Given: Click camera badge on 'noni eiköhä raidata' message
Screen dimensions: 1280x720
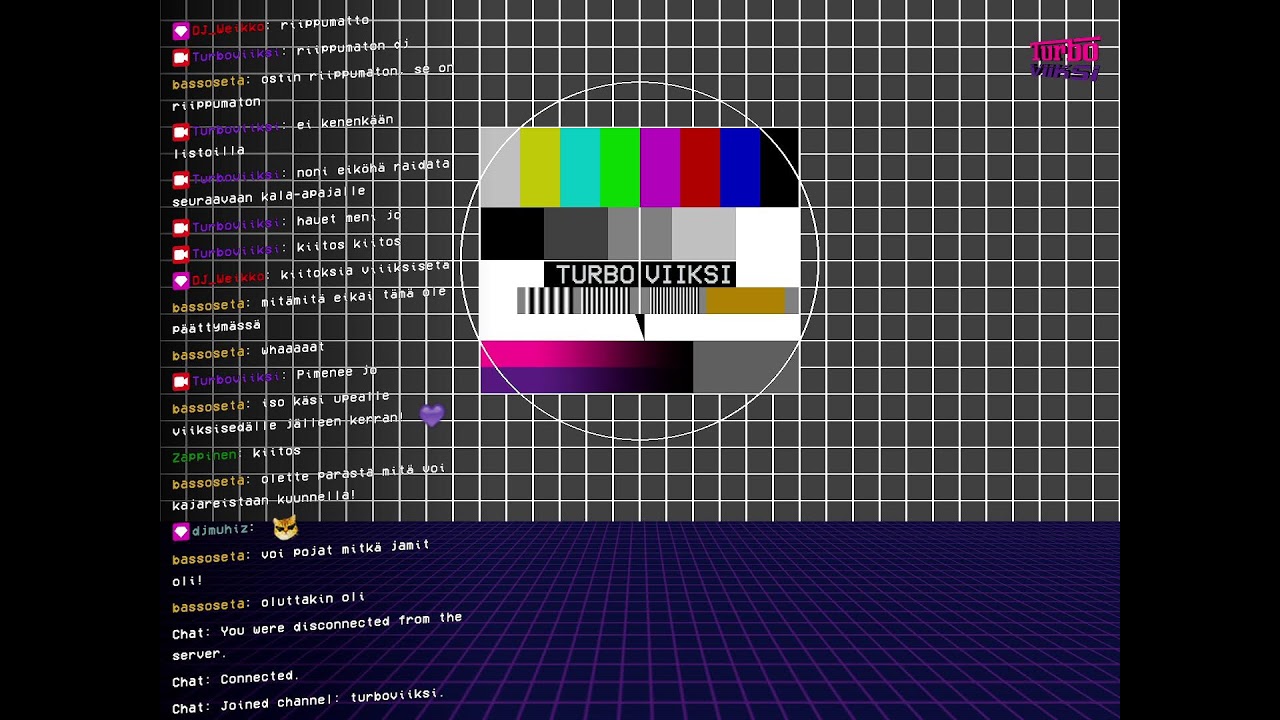Looking at the screenshot, I should pos(181,180).
